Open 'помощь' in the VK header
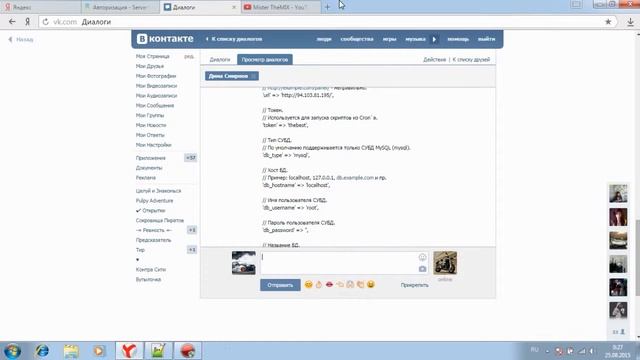 [458, 39]
